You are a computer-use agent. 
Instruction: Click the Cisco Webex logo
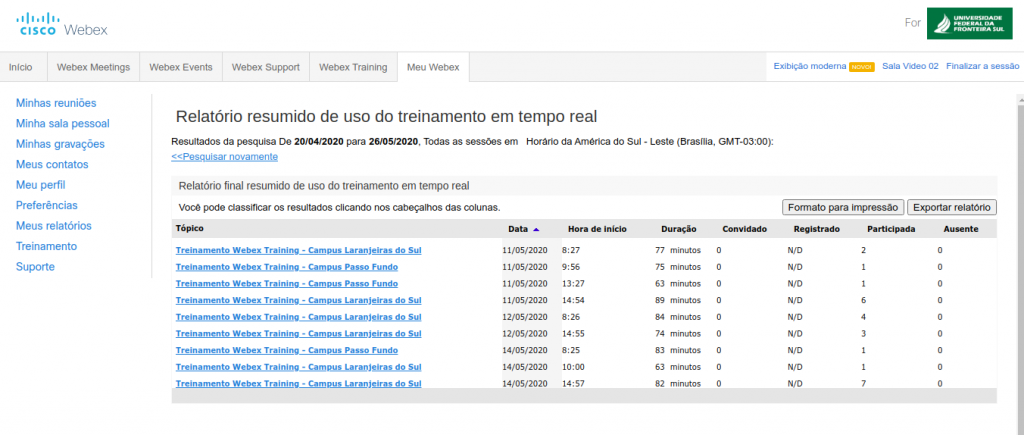coord(63,24)
